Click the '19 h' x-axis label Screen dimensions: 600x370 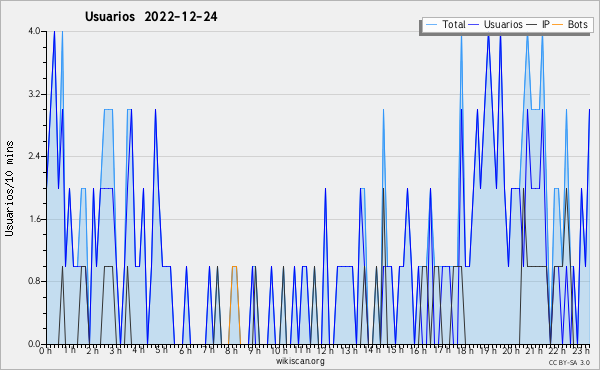click(488, 350)
